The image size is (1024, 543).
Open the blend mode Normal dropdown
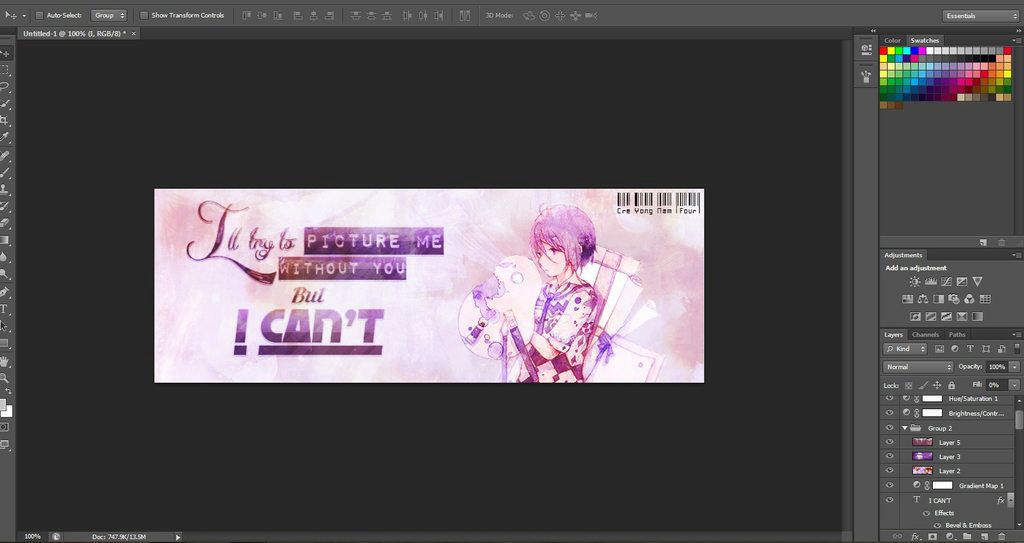[x=918, y=367]
